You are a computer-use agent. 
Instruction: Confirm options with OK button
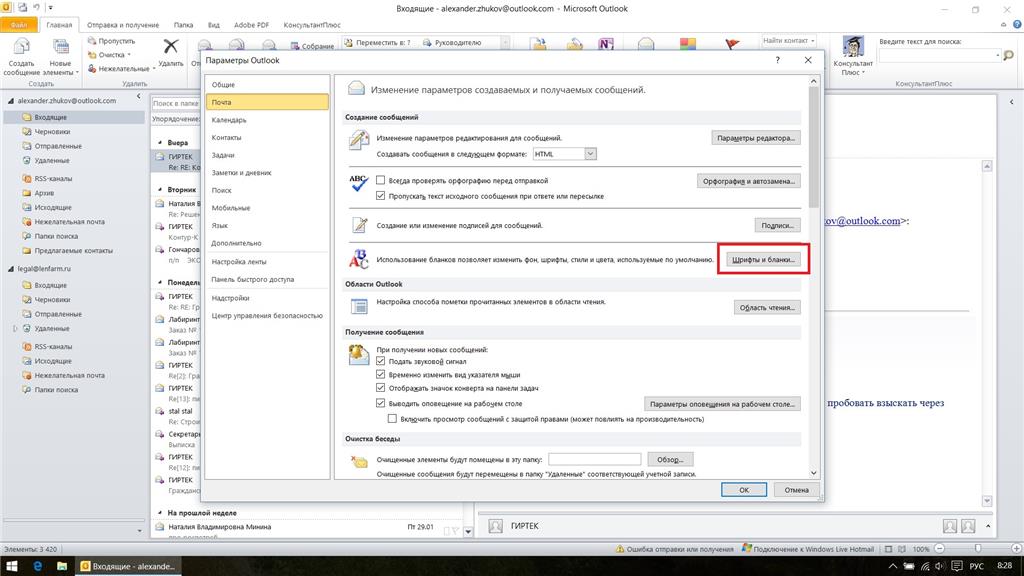pyautogui.click(x=744, y=490)
